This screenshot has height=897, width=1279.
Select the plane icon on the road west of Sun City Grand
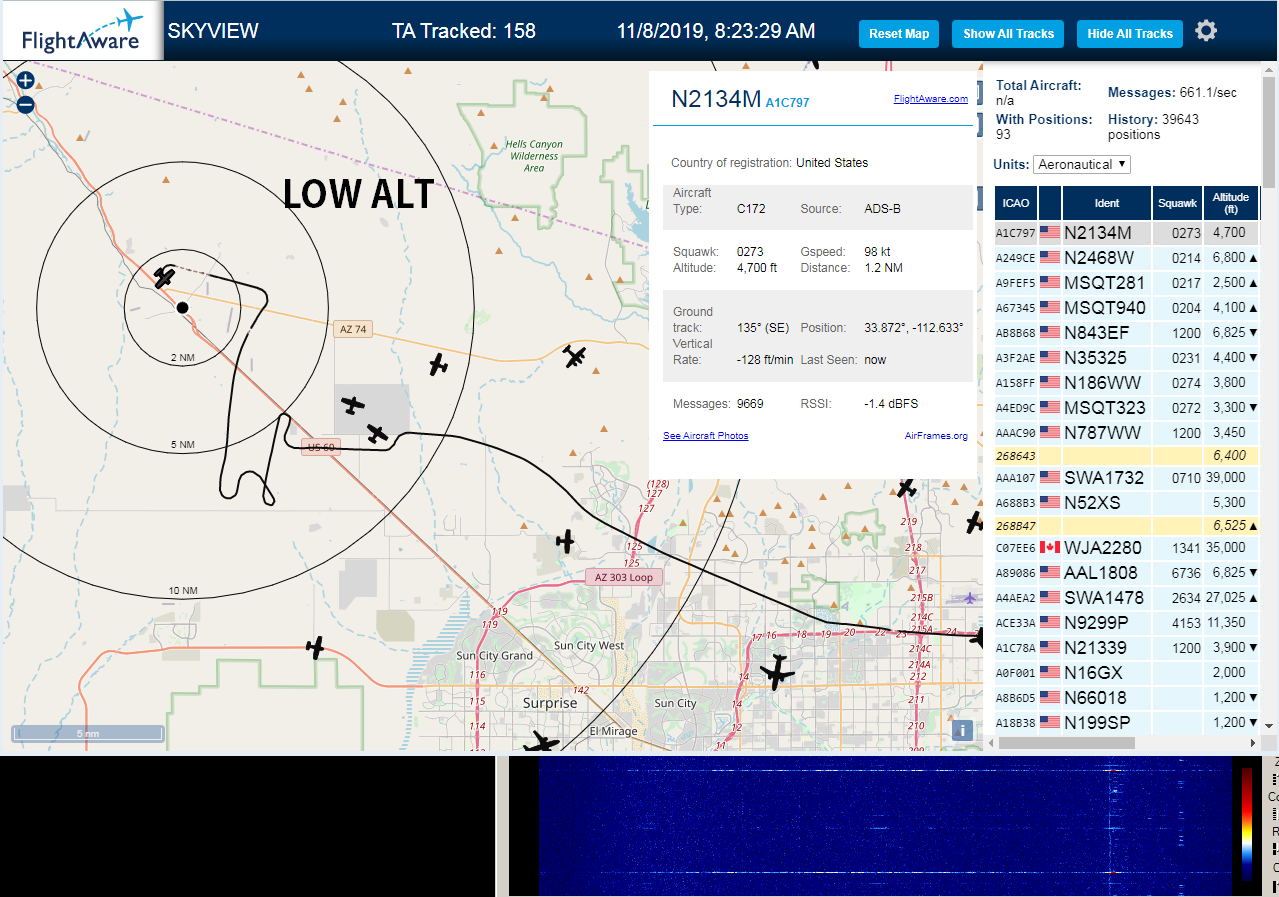pos(316,647)
